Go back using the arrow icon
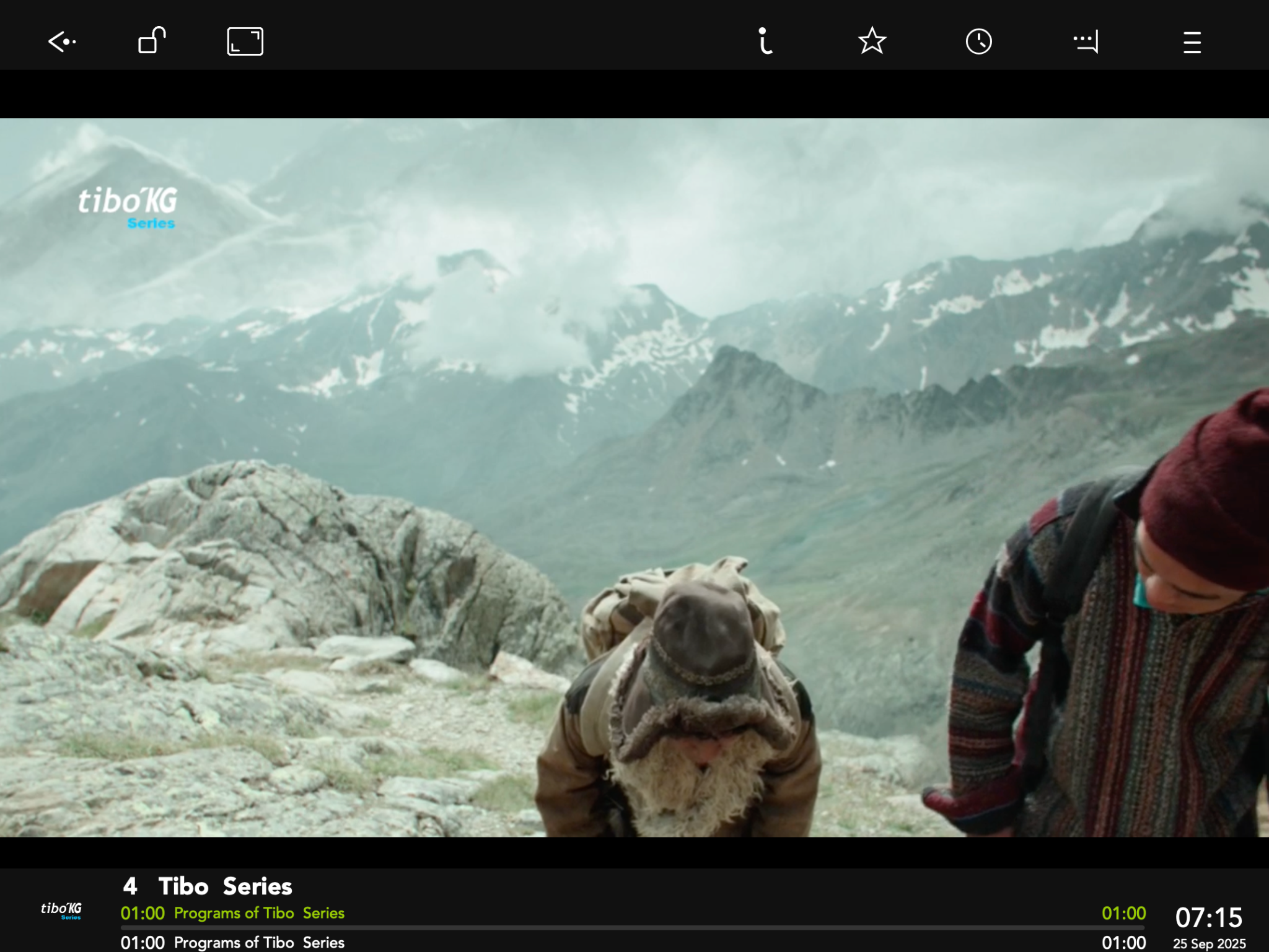The height and width of the screenshot is (952, 1269). tap(62, 42)
